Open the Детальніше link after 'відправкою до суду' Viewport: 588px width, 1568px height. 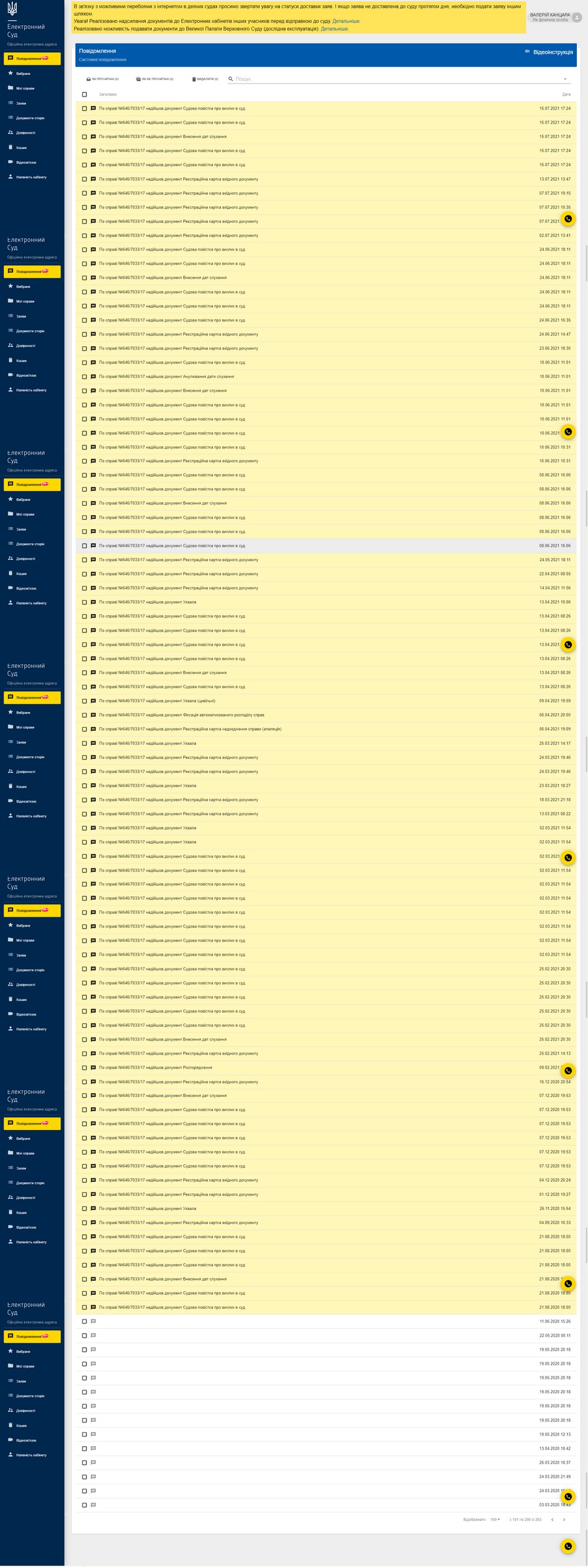click(x=346, y=21)
